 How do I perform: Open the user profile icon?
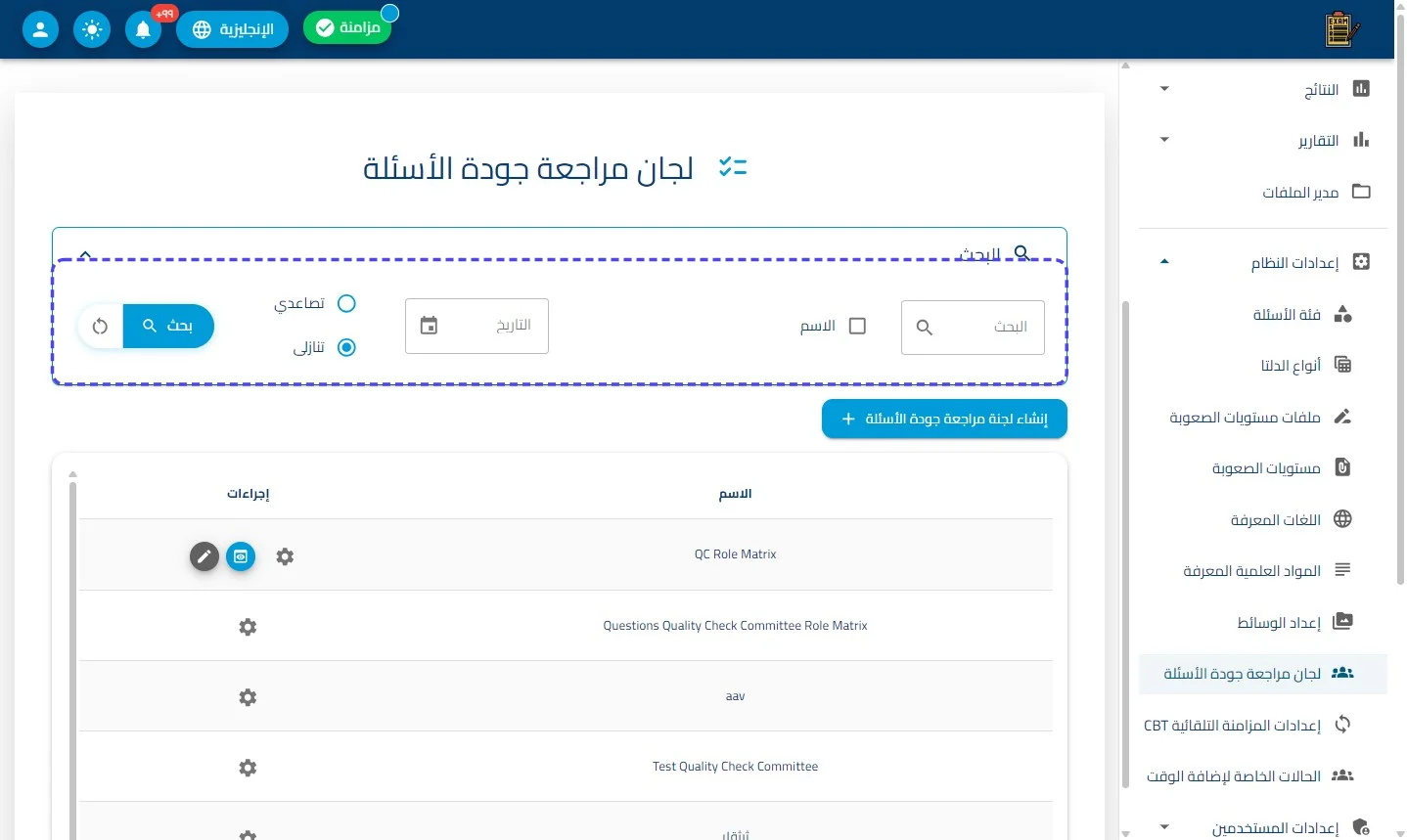coord(40,29)
